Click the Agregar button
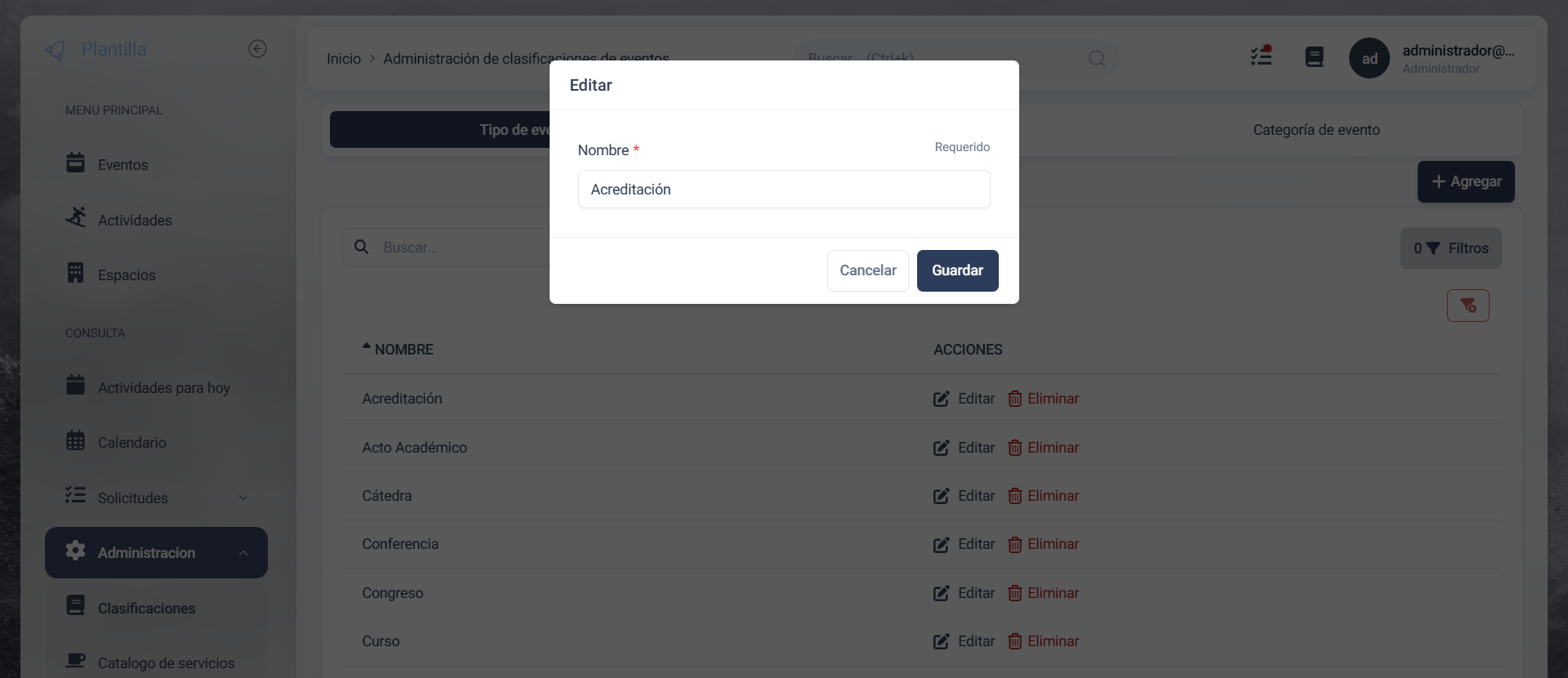 coord(1465,181)
